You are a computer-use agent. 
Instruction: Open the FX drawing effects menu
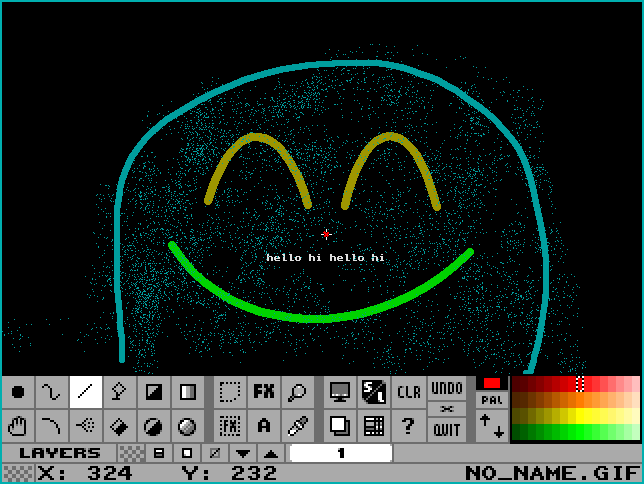coord(264,392)
